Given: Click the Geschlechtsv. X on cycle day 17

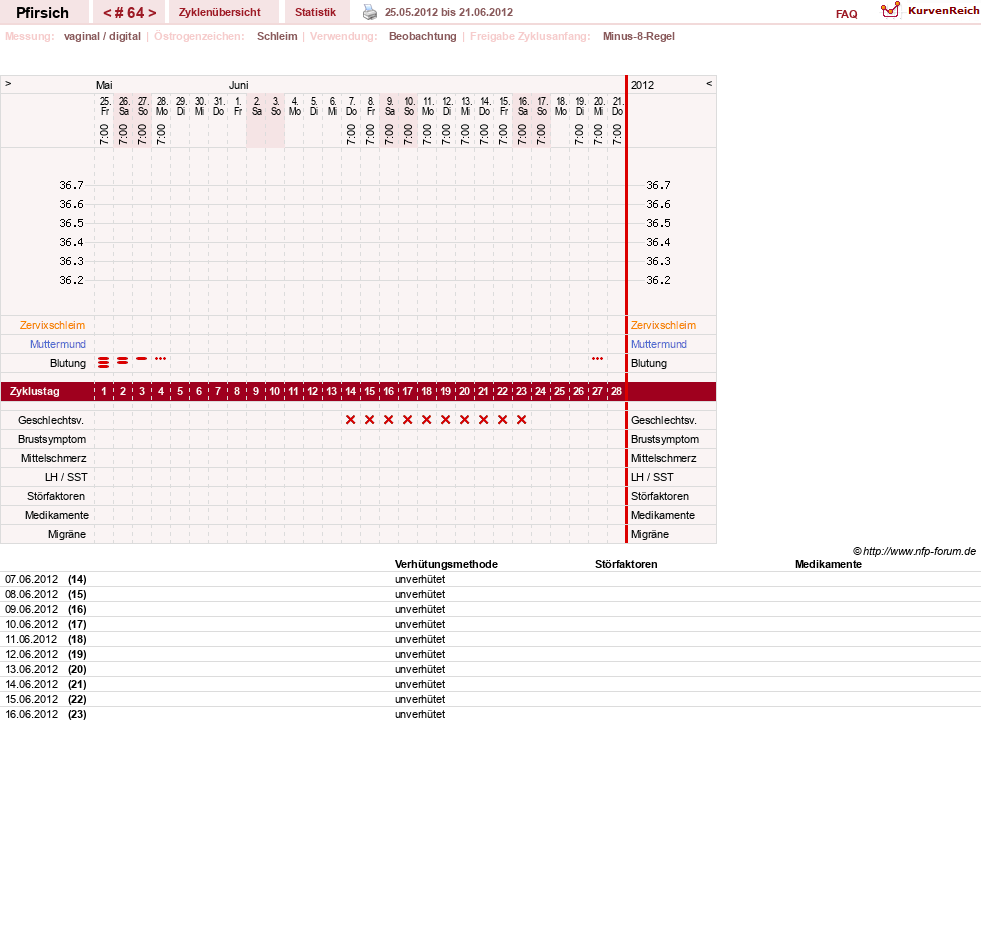Looking at the screenshot, I should point(407,420).
